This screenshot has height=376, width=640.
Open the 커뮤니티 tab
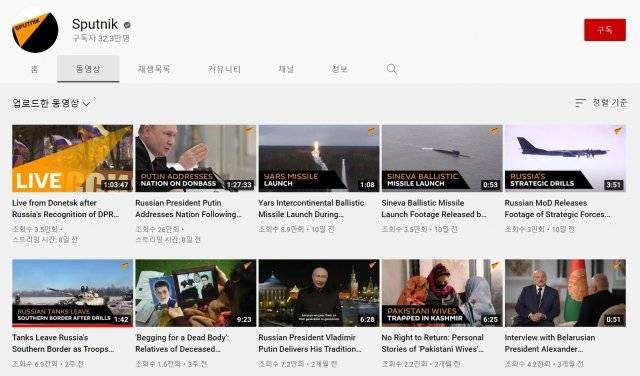[x=224, y=69]
